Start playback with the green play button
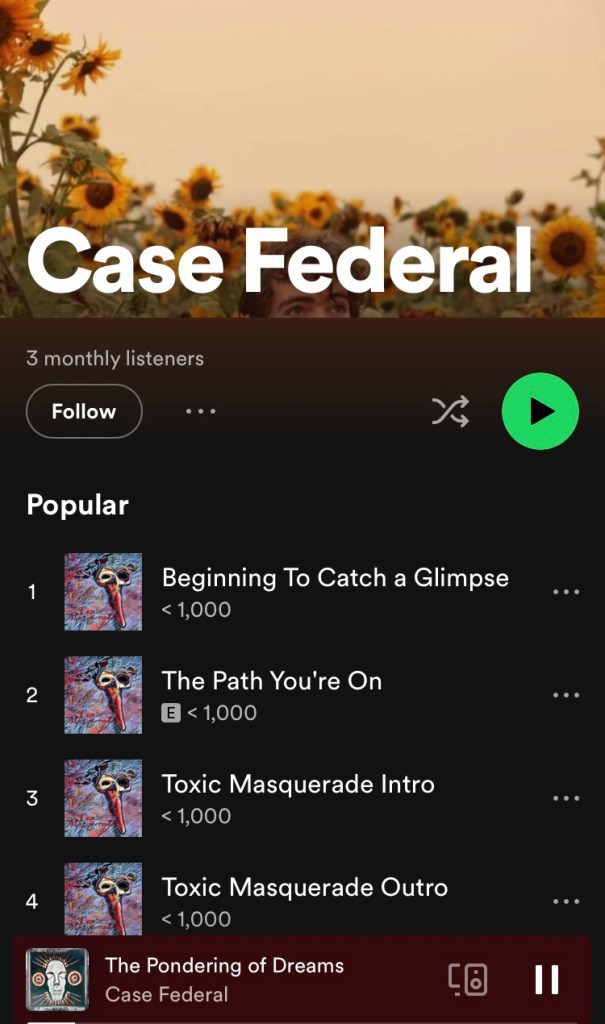Screen dimensions: 605x1024 coord(540,411)
